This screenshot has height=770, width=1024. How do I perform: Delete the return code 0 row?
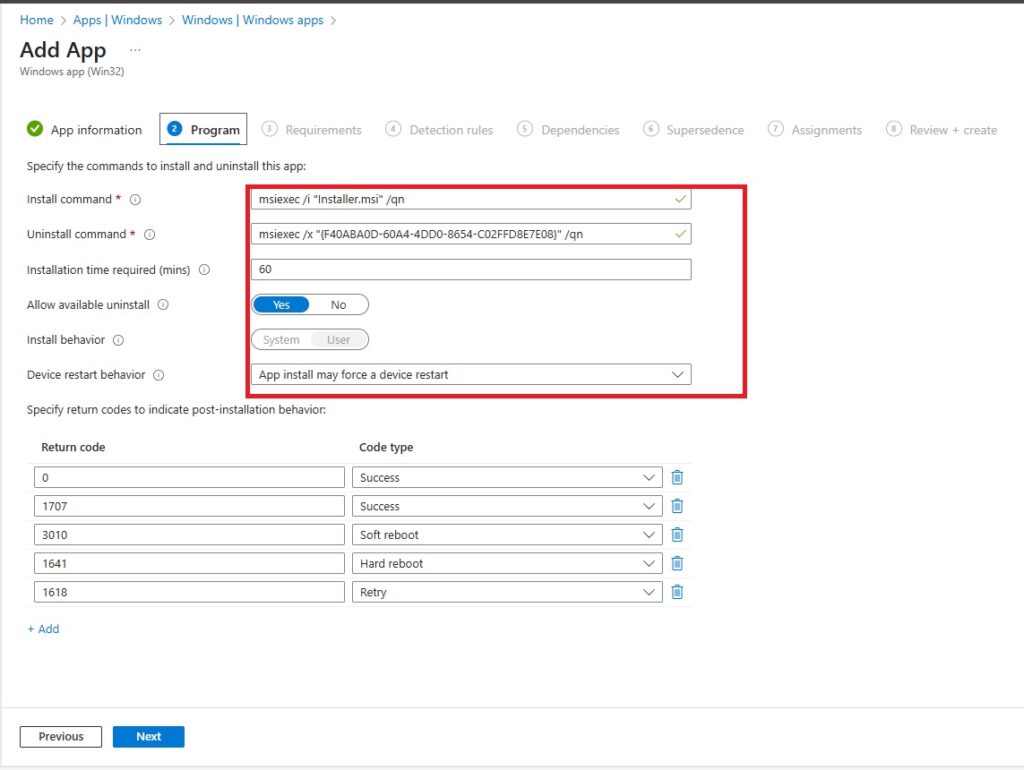point(677,477)
